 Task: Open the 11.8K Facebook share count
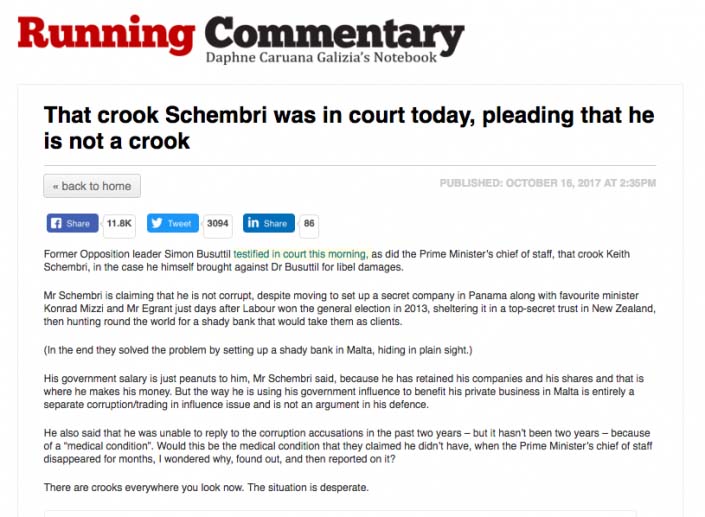[x=119, y=223]
